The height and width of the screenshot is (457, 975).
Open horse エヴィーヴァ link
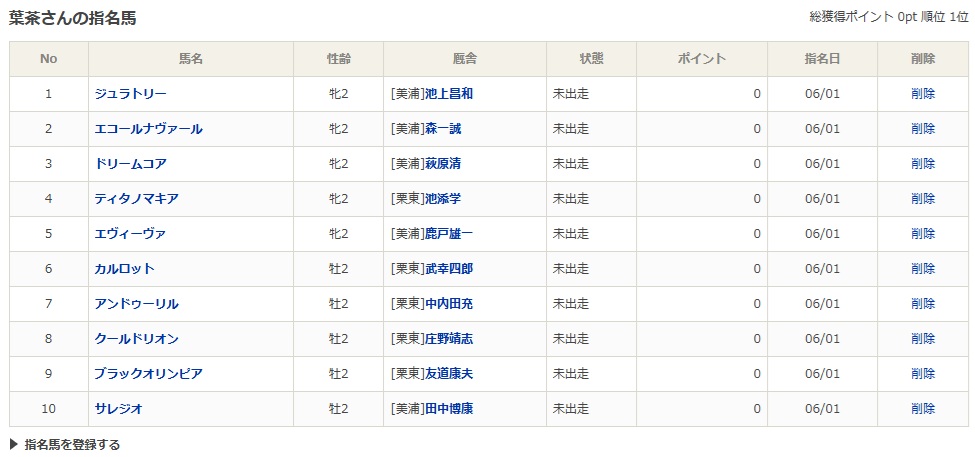coord(131,234)
